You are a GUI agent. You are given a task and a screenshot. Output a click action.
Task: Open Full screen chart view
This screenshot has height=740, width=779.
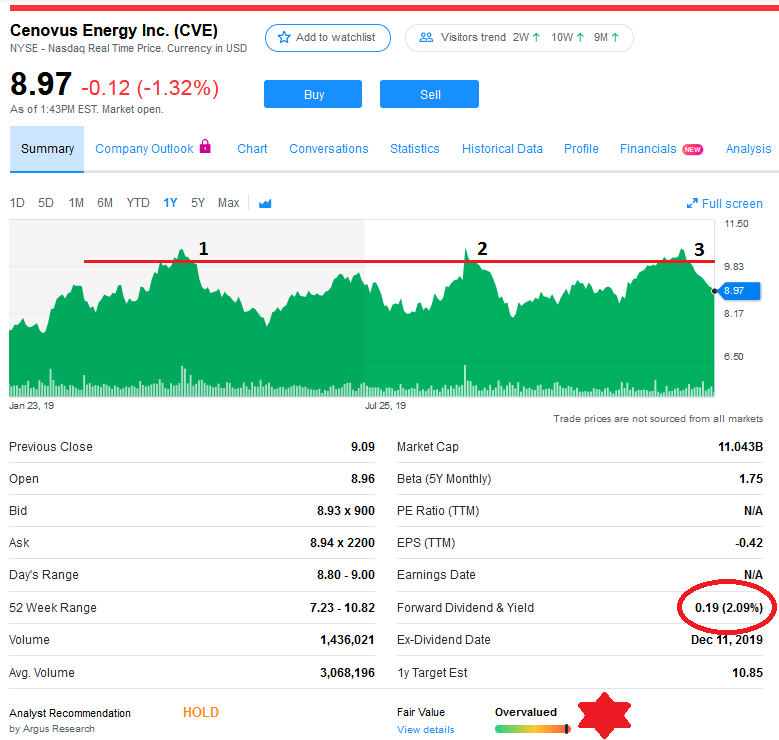pyautogui.click(x=725, y=204)
